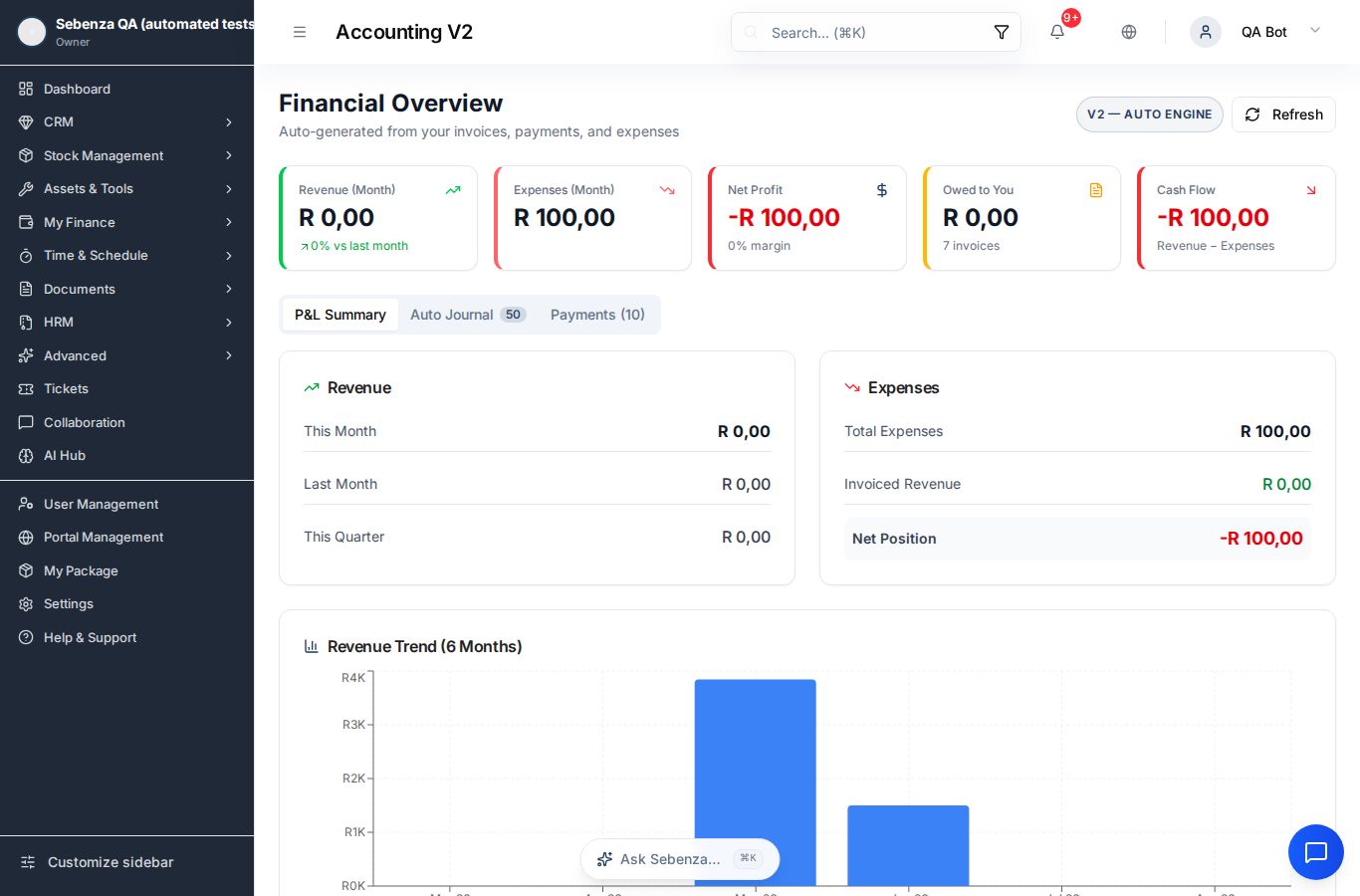
Task: Click the Owed to You card
Action: [1021, 218]
